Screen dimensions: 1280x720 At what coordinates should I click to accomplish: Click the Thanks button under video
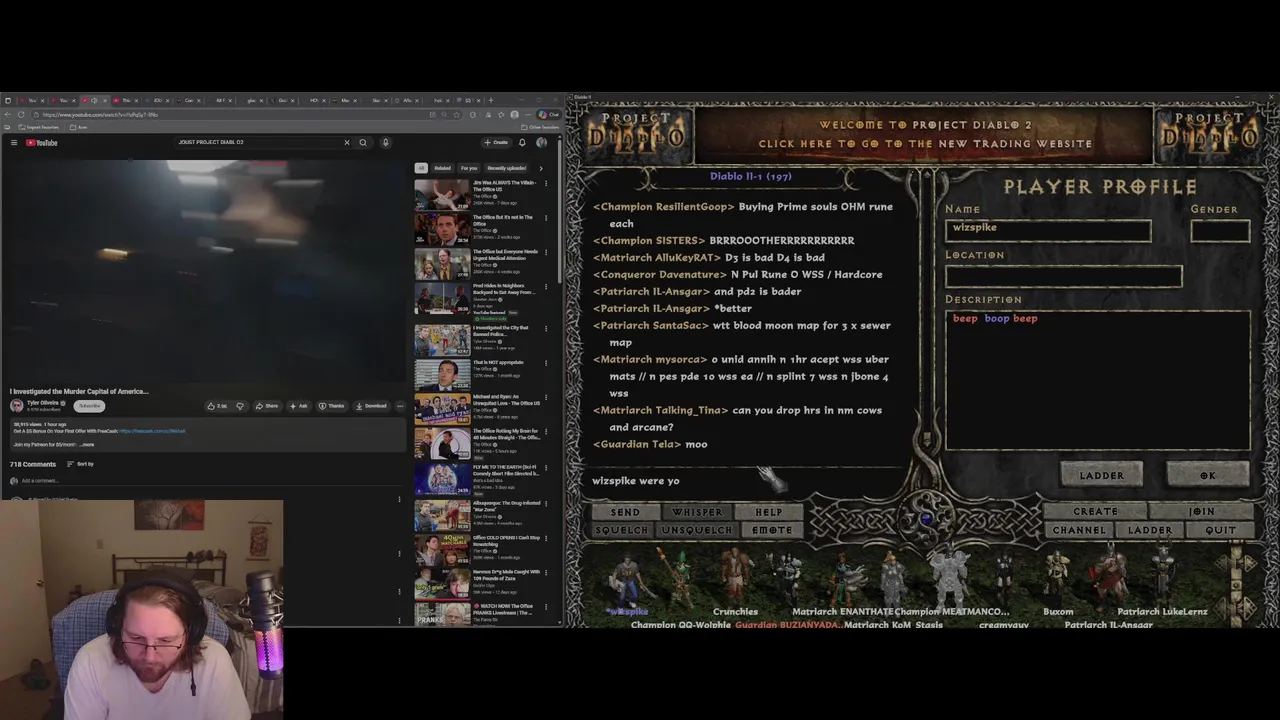(331, 406)
